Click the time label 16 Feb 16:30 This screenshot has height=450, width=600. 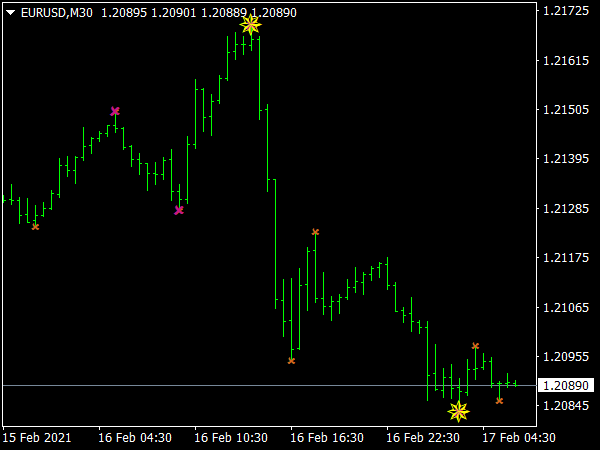[327, 437]
